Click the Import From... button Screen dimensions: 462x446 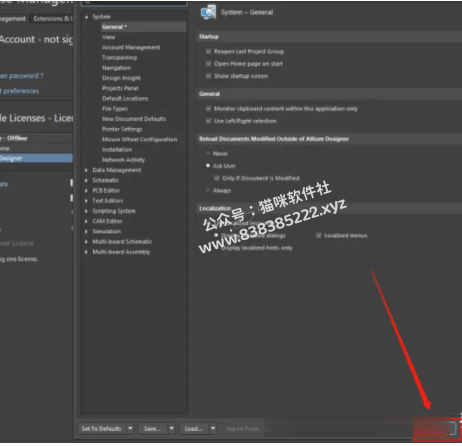pyautogui.click(x=244, y=429)
